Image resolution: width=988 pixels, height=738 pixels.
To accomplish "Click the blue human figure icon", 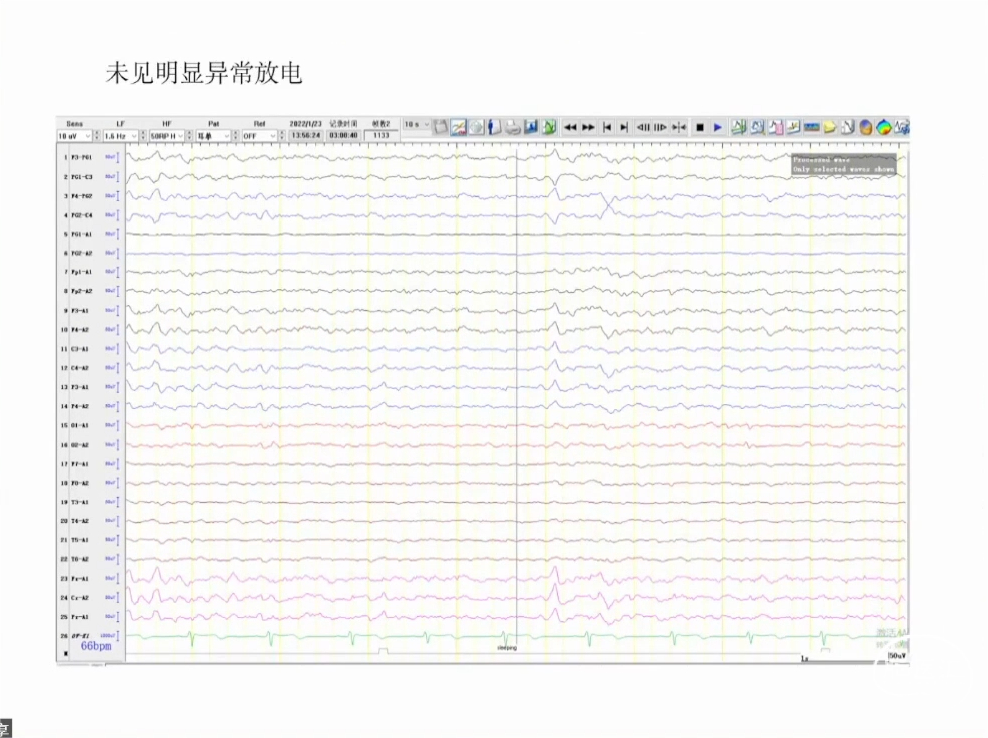I will [x=495, y=127].
